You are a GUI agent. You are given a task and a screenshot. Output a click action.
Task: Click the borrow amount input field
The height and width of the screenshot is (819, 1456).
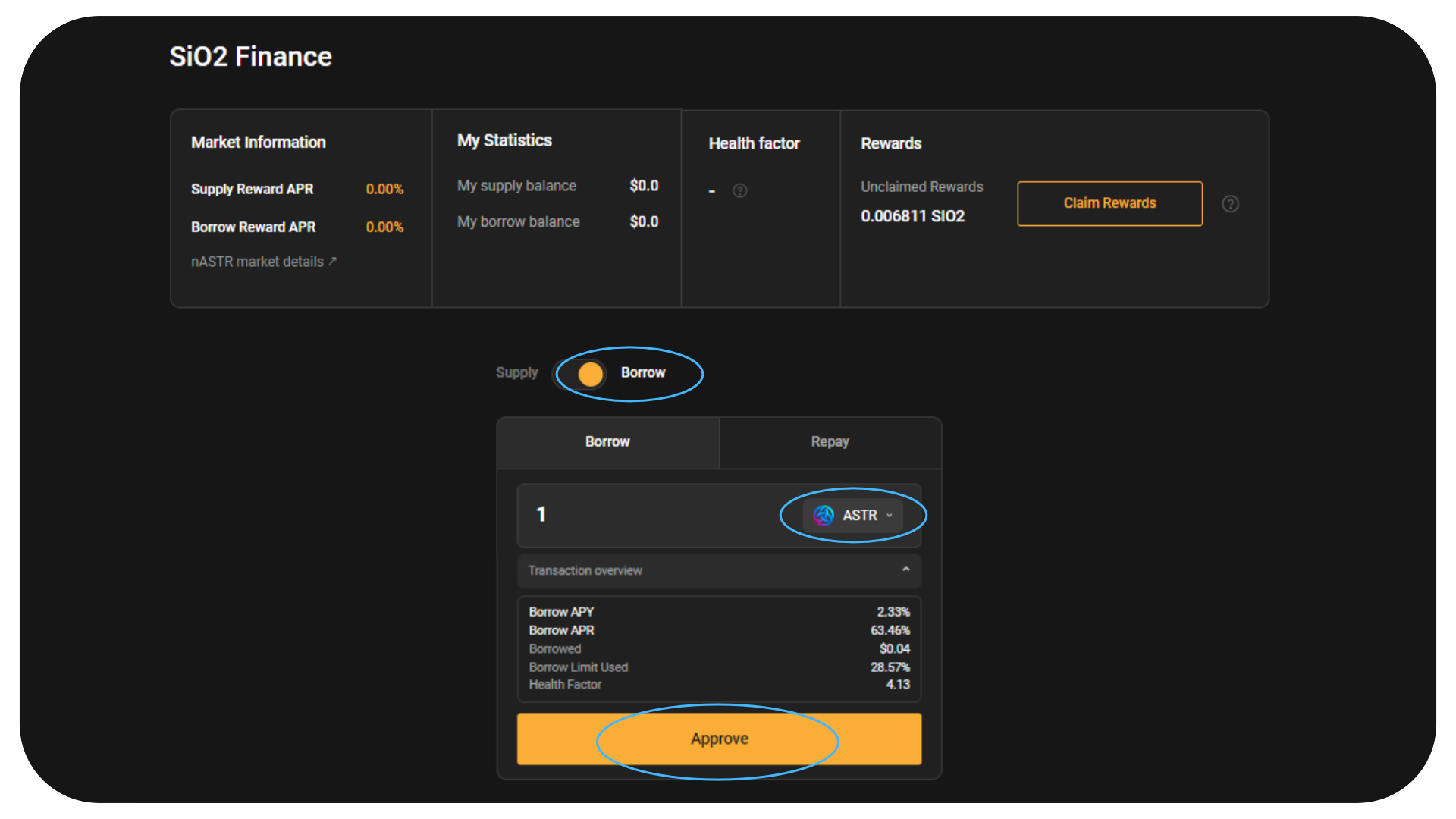(x=652, y=515)
